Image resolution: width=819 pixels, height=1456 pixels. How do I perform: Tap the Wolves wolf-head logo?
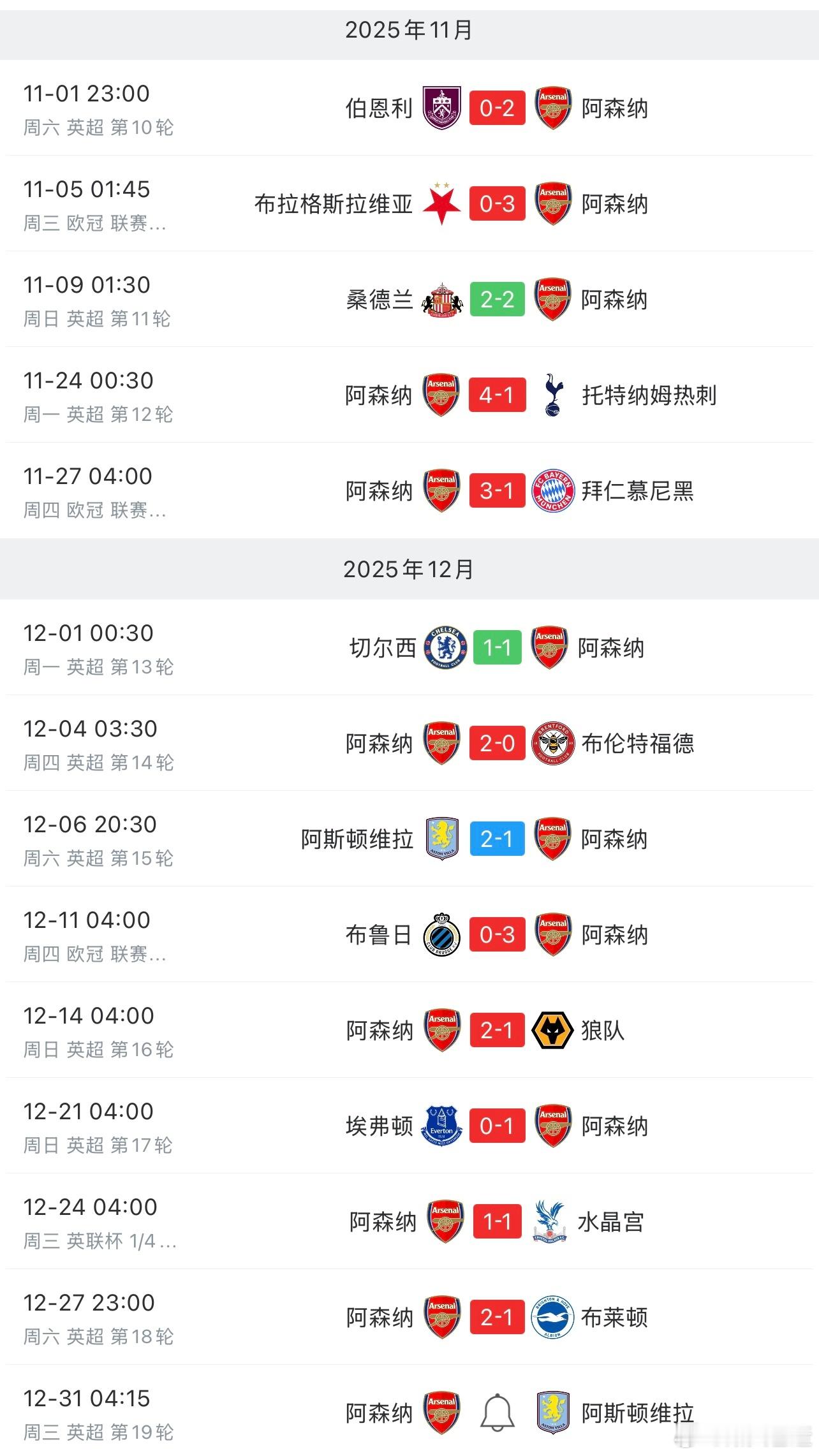553,1031
